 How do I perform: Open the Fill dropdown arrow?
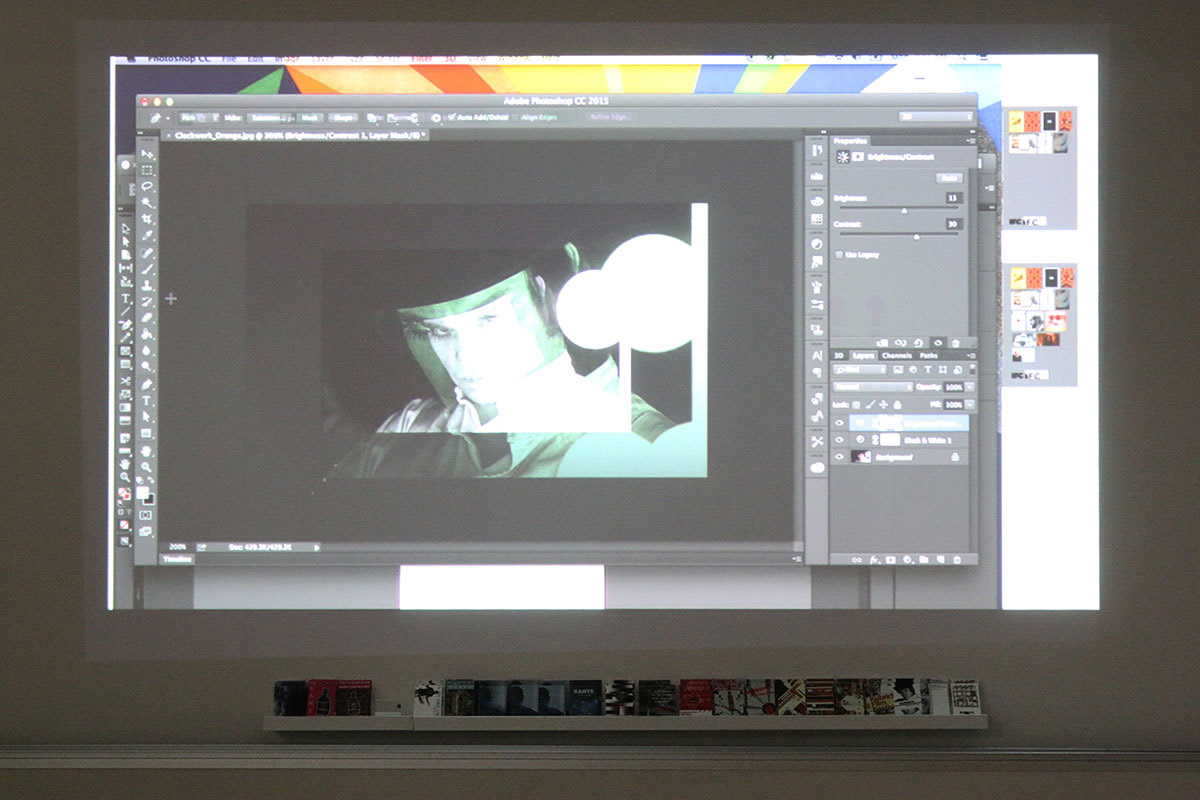(x=970, y=404)
